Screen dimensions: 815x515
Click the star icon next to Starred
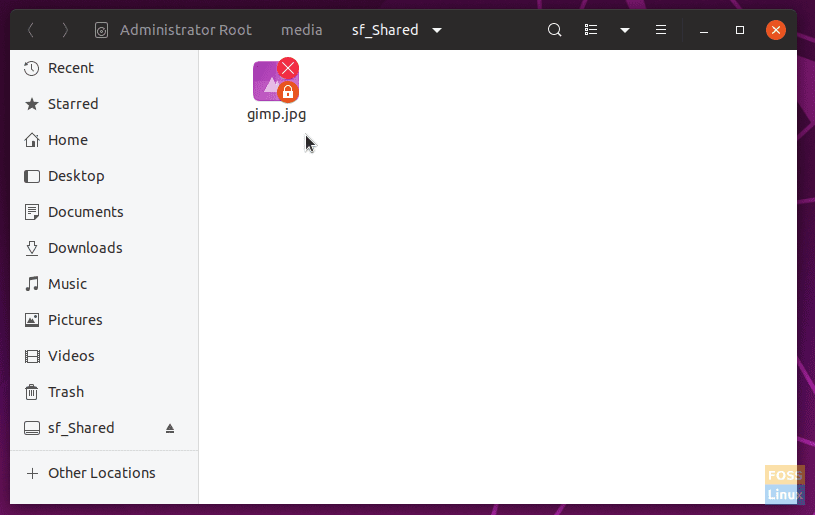tap(32, 104)
